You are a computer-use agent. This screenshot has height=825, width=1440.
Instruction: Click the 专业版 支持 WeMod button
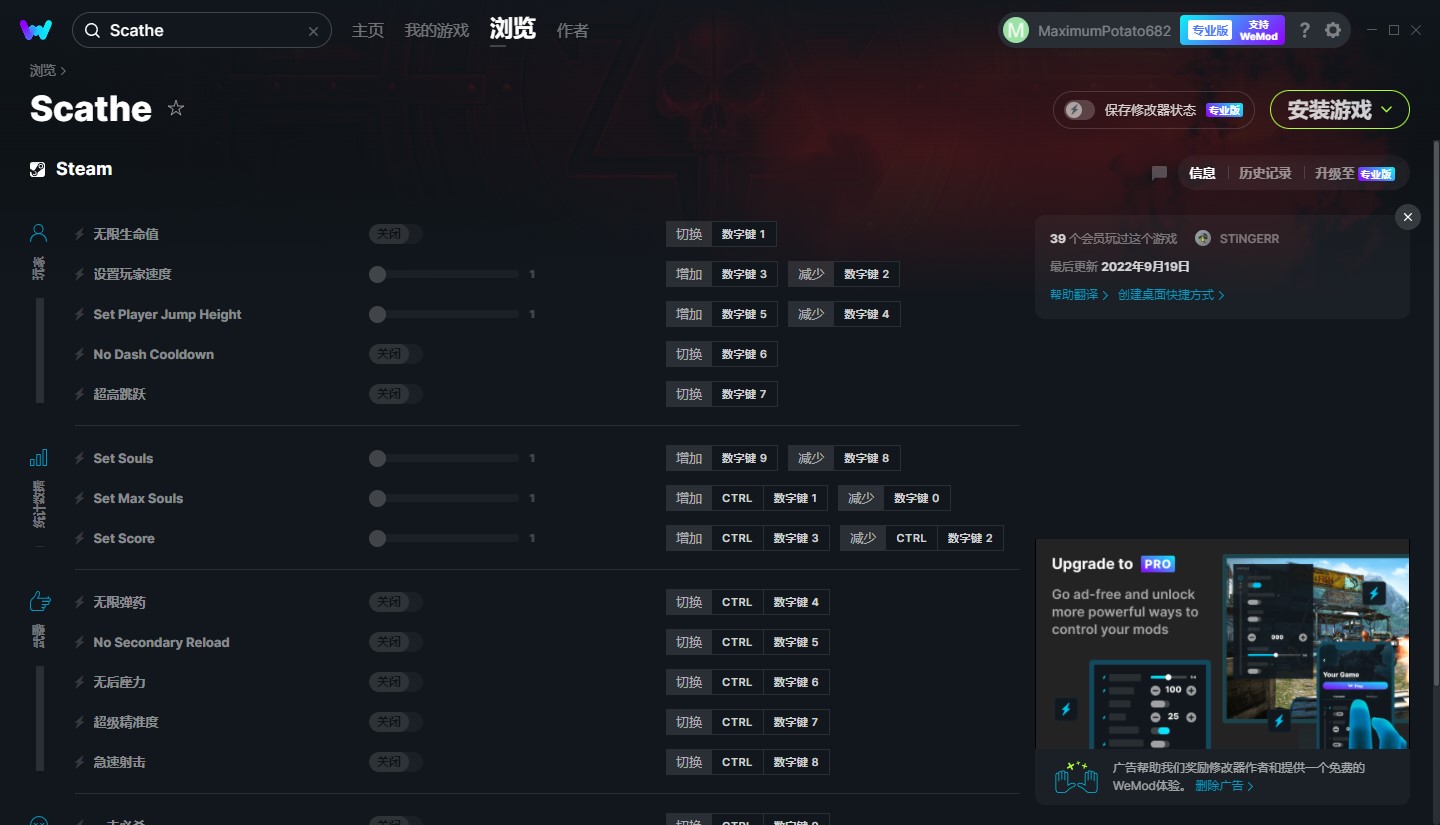click(x=1232, y=30)
